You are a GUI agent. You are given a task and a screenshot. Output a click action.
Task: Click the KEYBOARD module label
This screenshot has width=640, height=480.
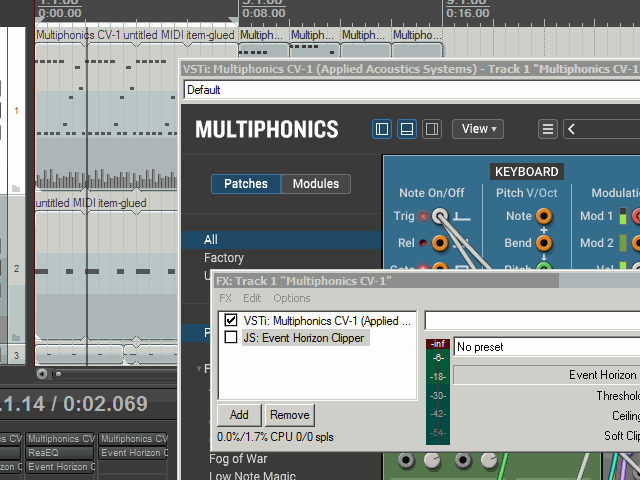tap(527, 172)
